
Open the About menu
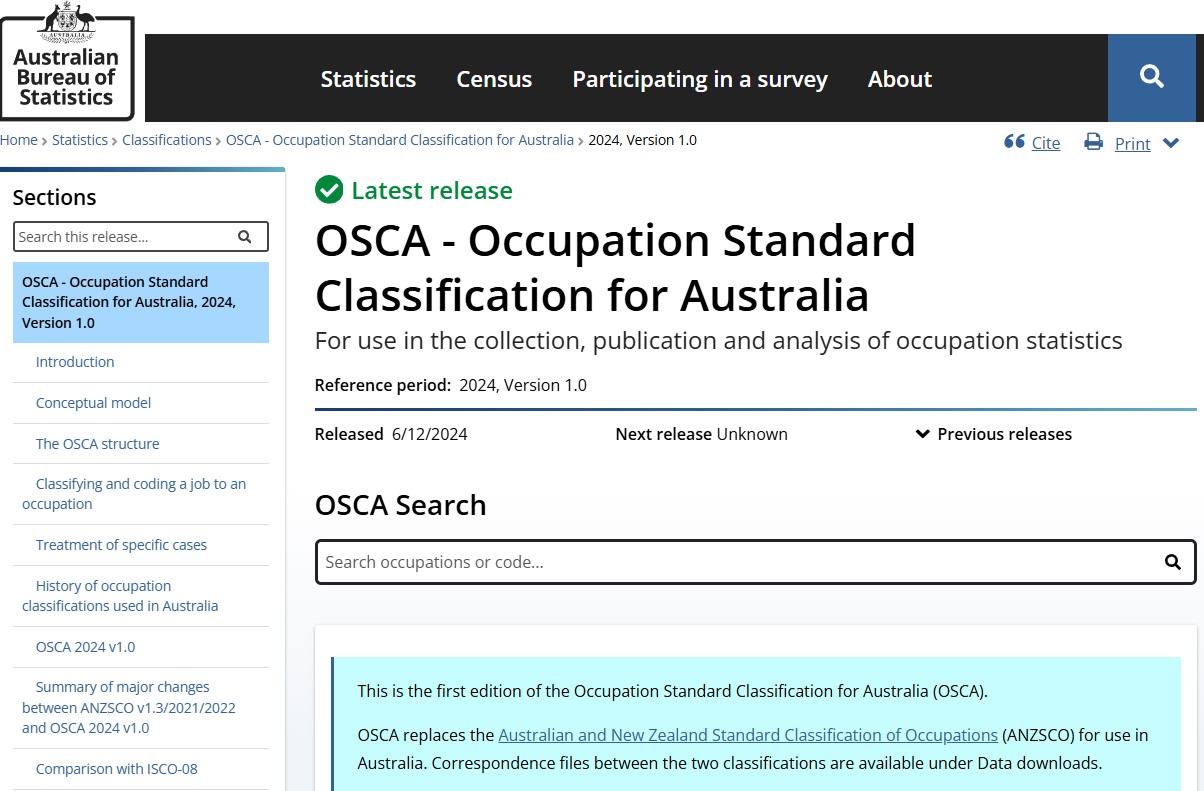tap(900, 79)
